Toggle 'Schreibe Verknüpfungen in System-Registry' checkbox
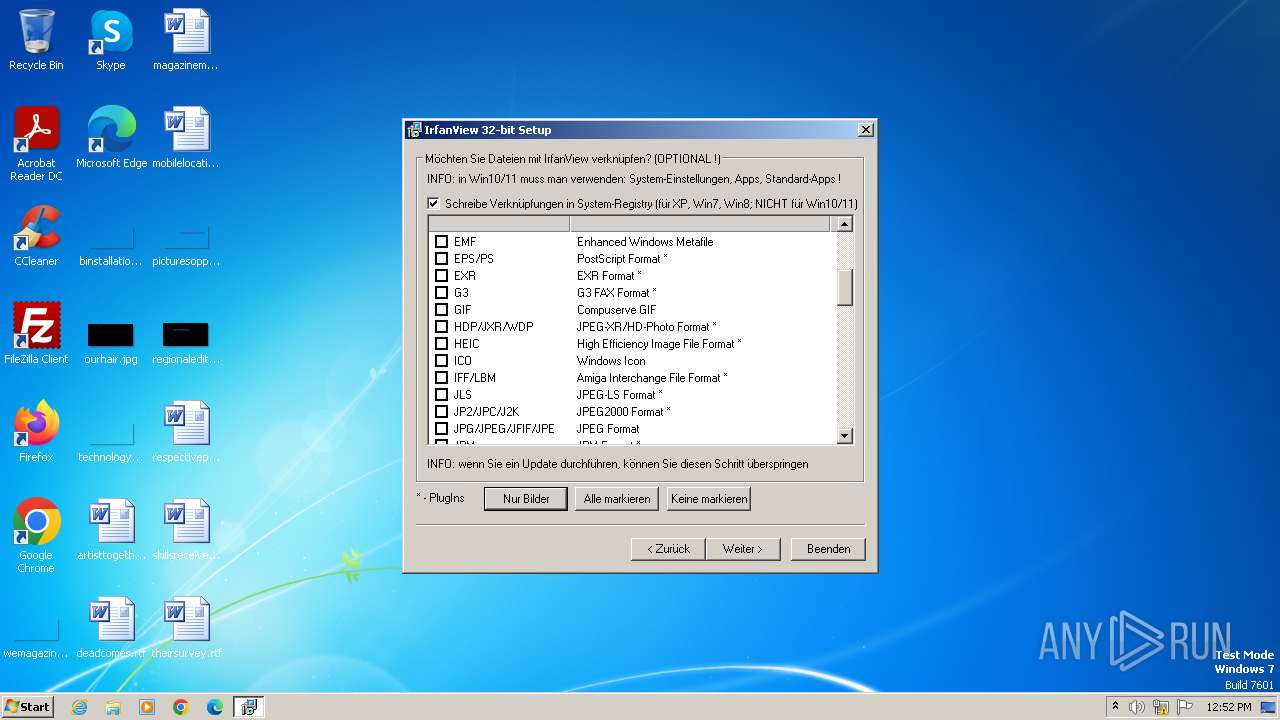 pyautogui.click(x=434, y=204)
